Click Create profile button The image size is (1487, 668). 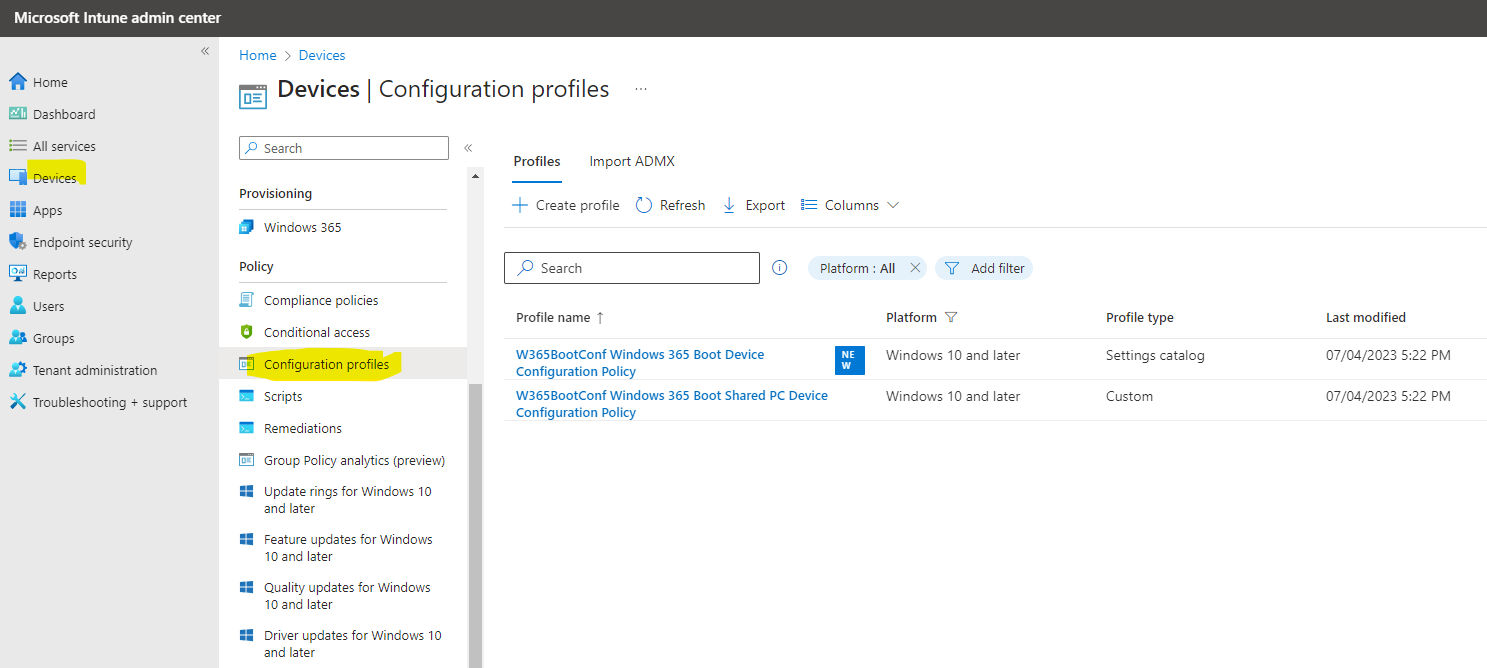(x=566, y=205)
